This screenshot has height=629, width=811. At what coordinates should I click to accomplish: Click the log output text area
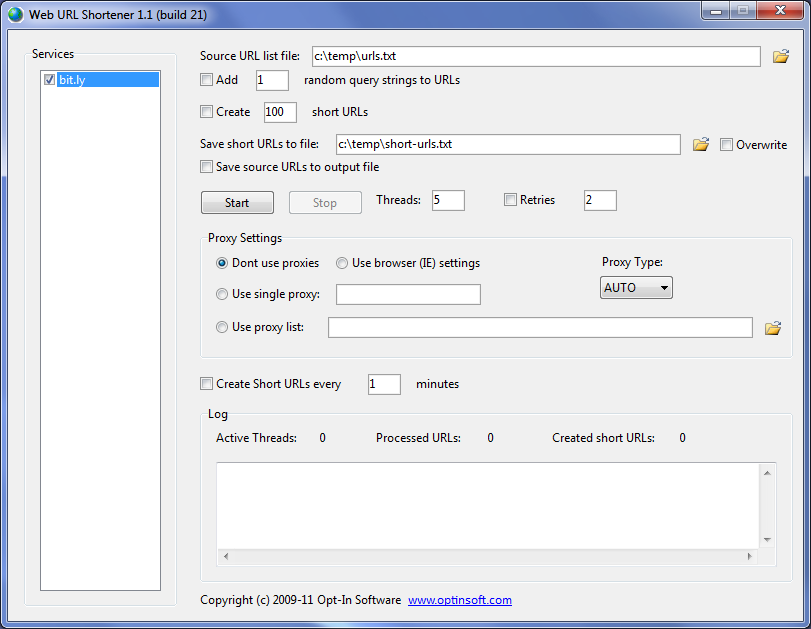pos(488,506)
